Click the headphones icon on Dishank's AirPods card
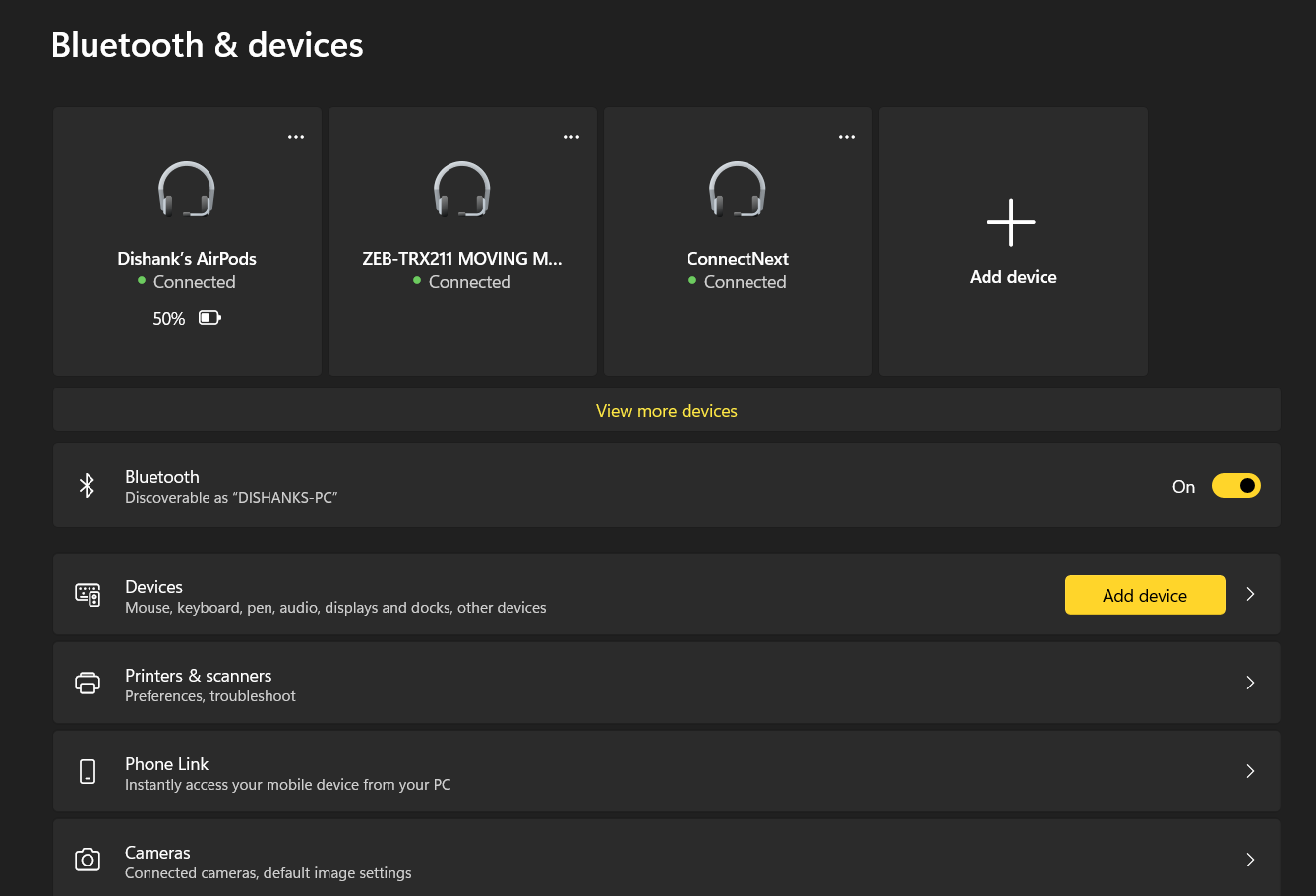The image size is (1316, 896). tap(187, 190)
